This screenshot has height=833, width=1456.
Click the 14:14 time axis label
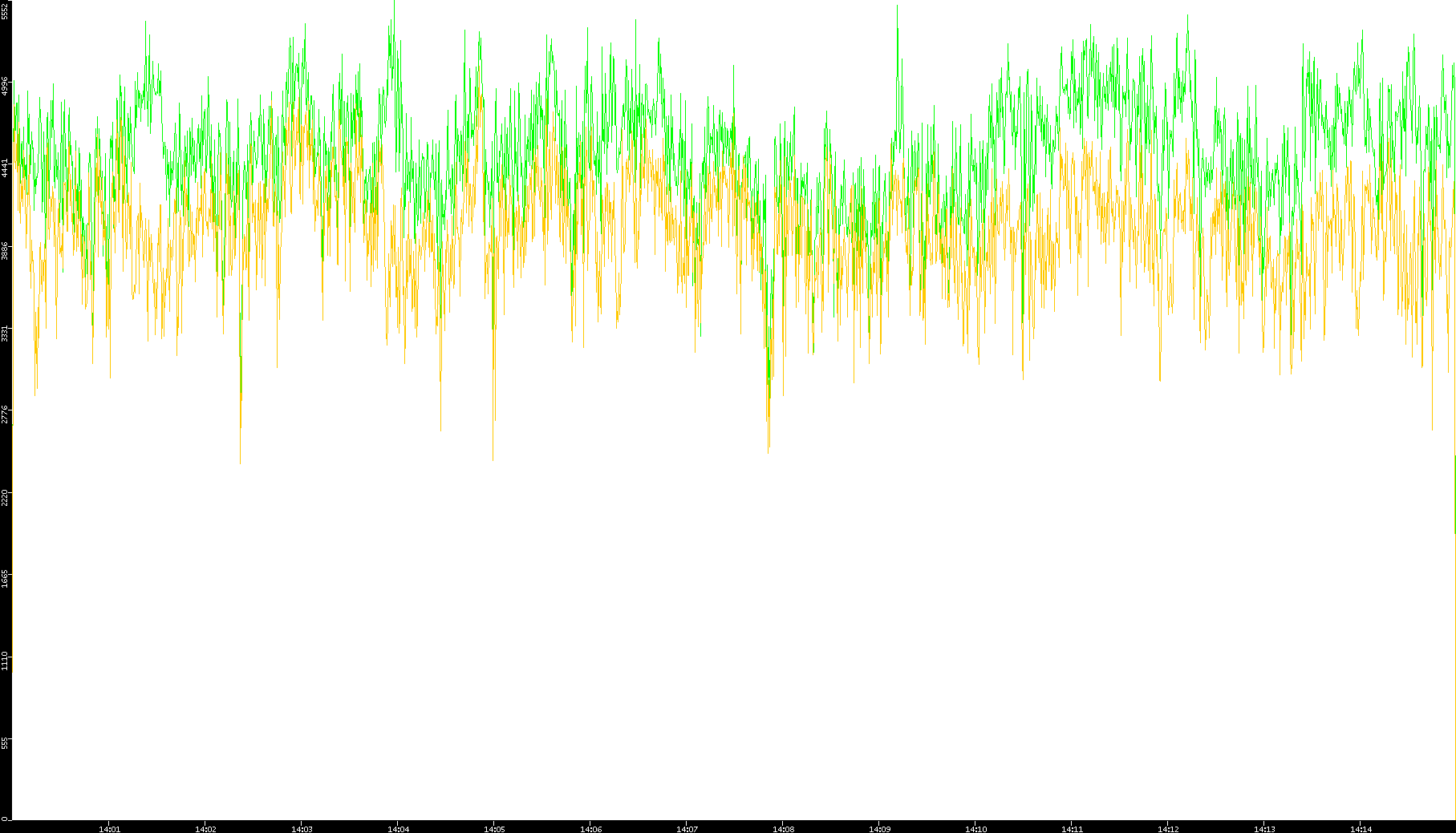click(x=1361, y=828)
